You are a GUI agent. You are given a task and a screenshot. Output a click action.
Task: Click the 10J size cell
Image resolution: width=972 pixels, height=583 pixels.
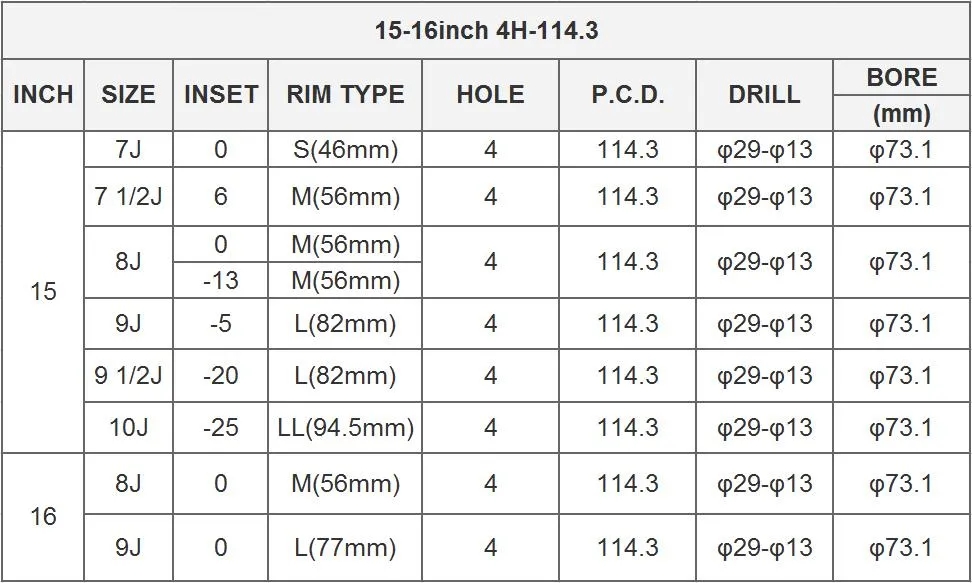[x=128, y=428]
